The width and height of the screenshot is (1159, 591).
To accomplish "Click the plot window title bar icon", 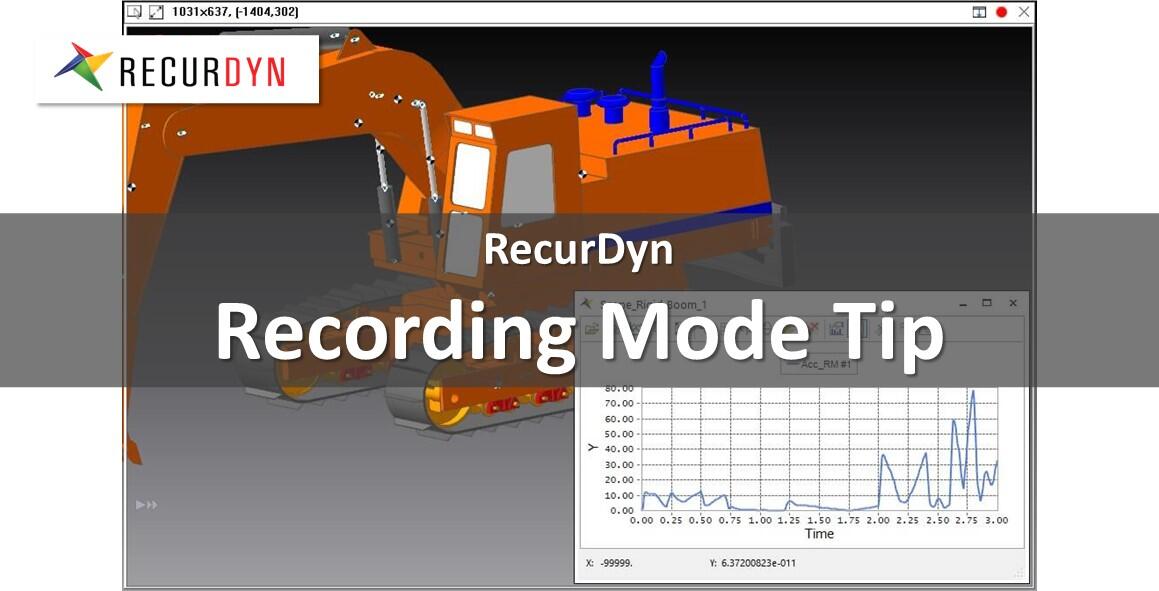I will click(586, 303).
